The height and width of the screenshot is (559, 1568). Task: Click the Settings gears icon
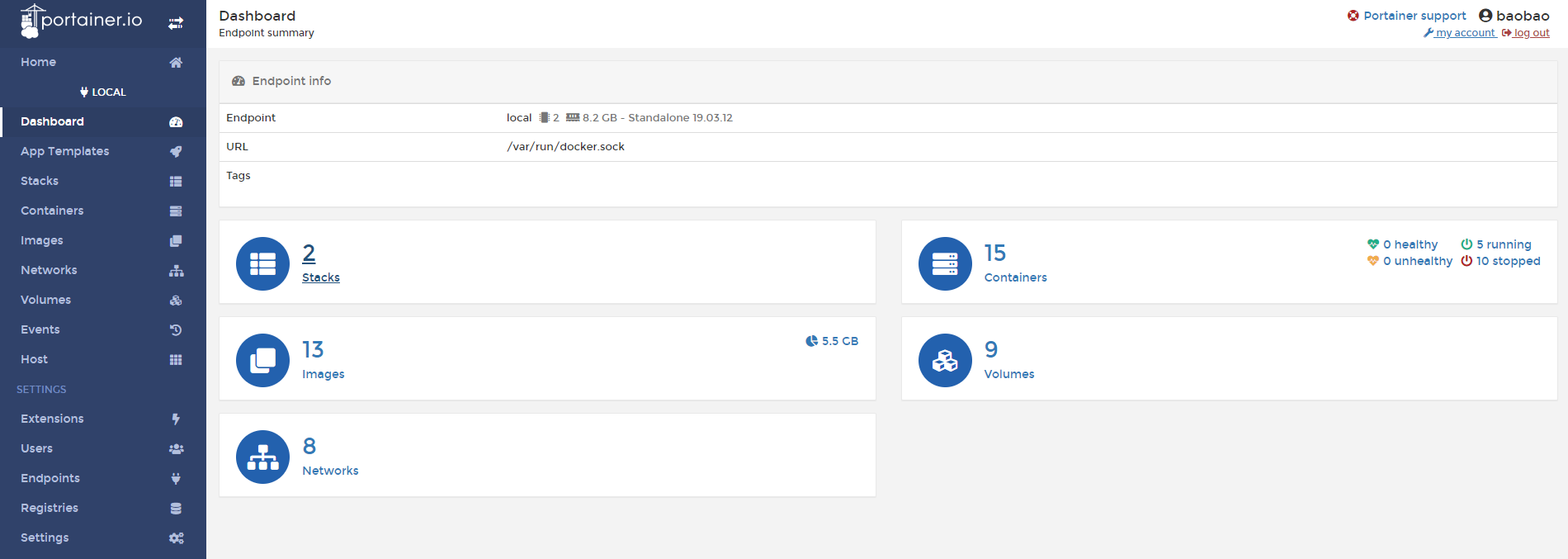176,538
